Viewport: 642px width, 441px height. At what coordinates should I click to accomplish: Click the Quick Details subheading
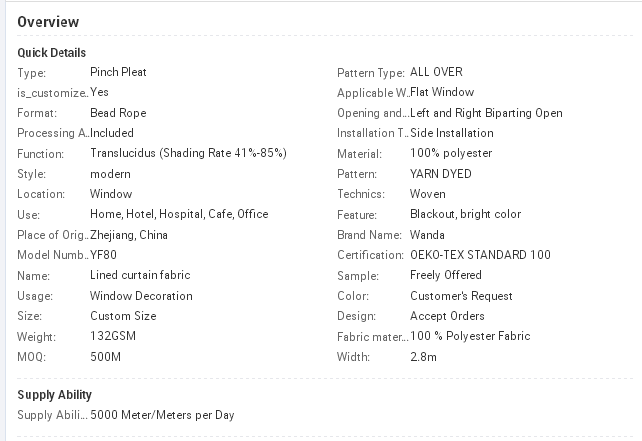click(52, 53)
